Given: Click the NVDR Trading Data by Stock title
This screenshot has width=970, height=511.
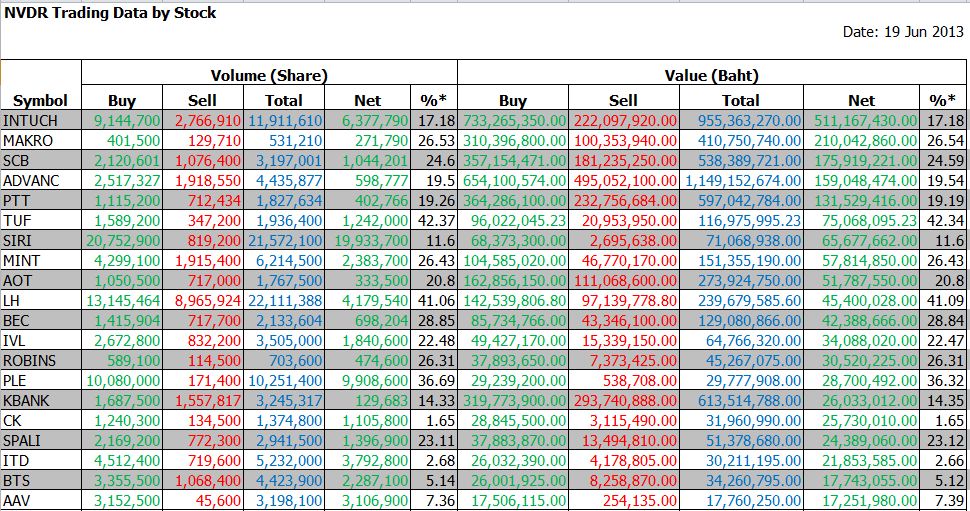Looking at the screenshot, I should coord(110,13).
